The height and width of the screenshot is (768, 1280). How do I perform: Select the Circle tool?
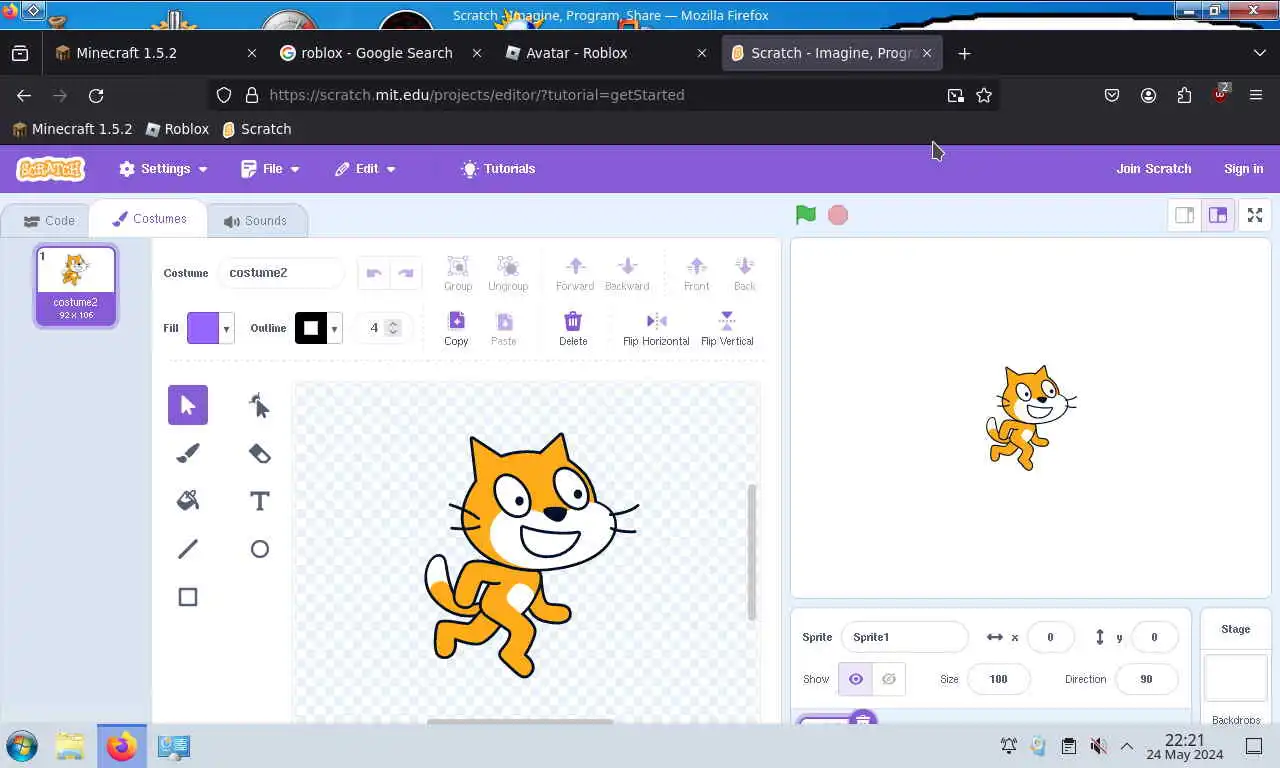point(260,549)
